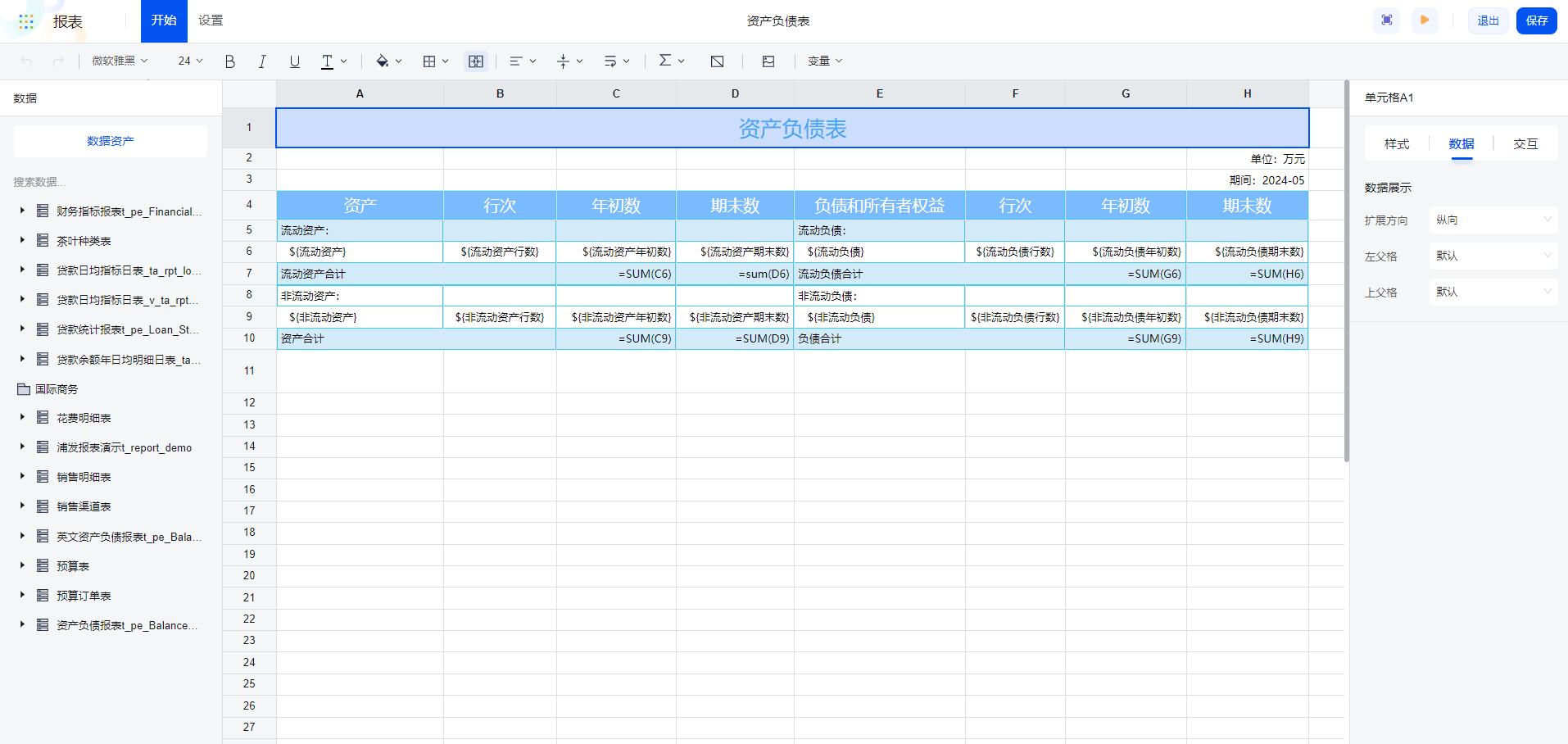Open the font size dropdown 24

(190, 61)
